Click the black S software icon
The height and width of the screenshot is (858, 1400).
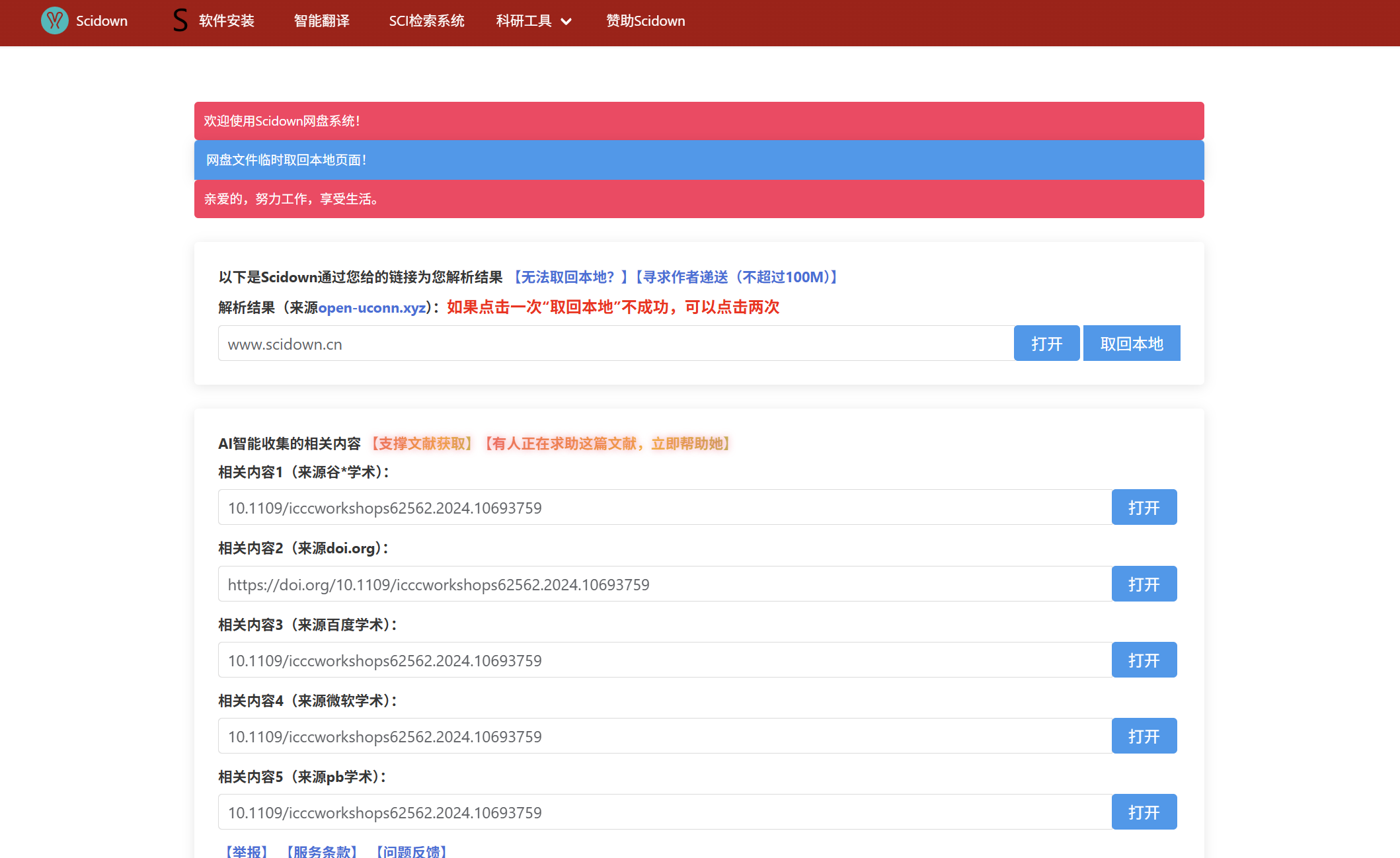[x=180, y=20]
